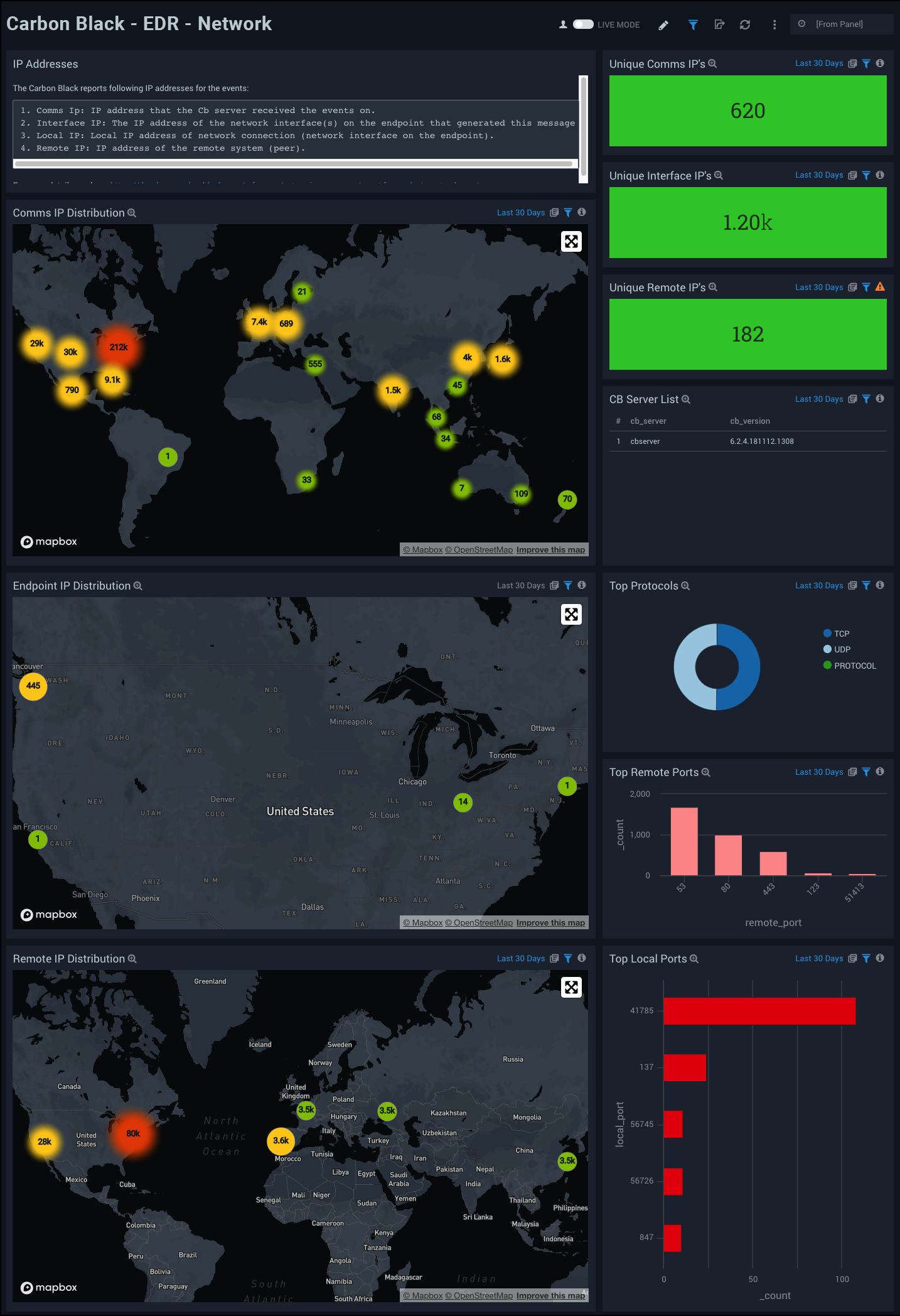Refresh the dashboard with refresh icon
This screenshot has width=900, height=1316.
(x=745, y=25)
